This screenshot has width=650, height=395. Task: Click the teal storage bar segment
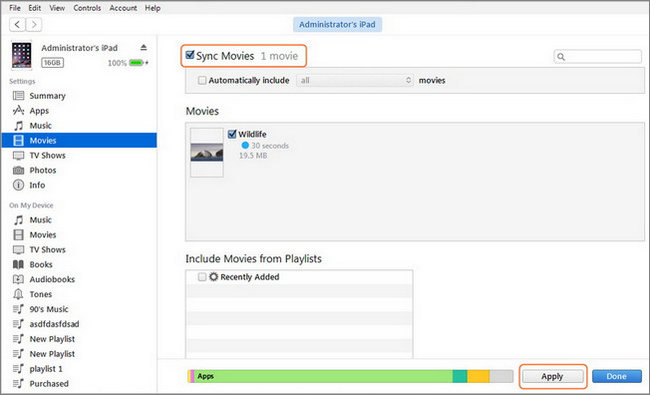click(x=460, y=376)
